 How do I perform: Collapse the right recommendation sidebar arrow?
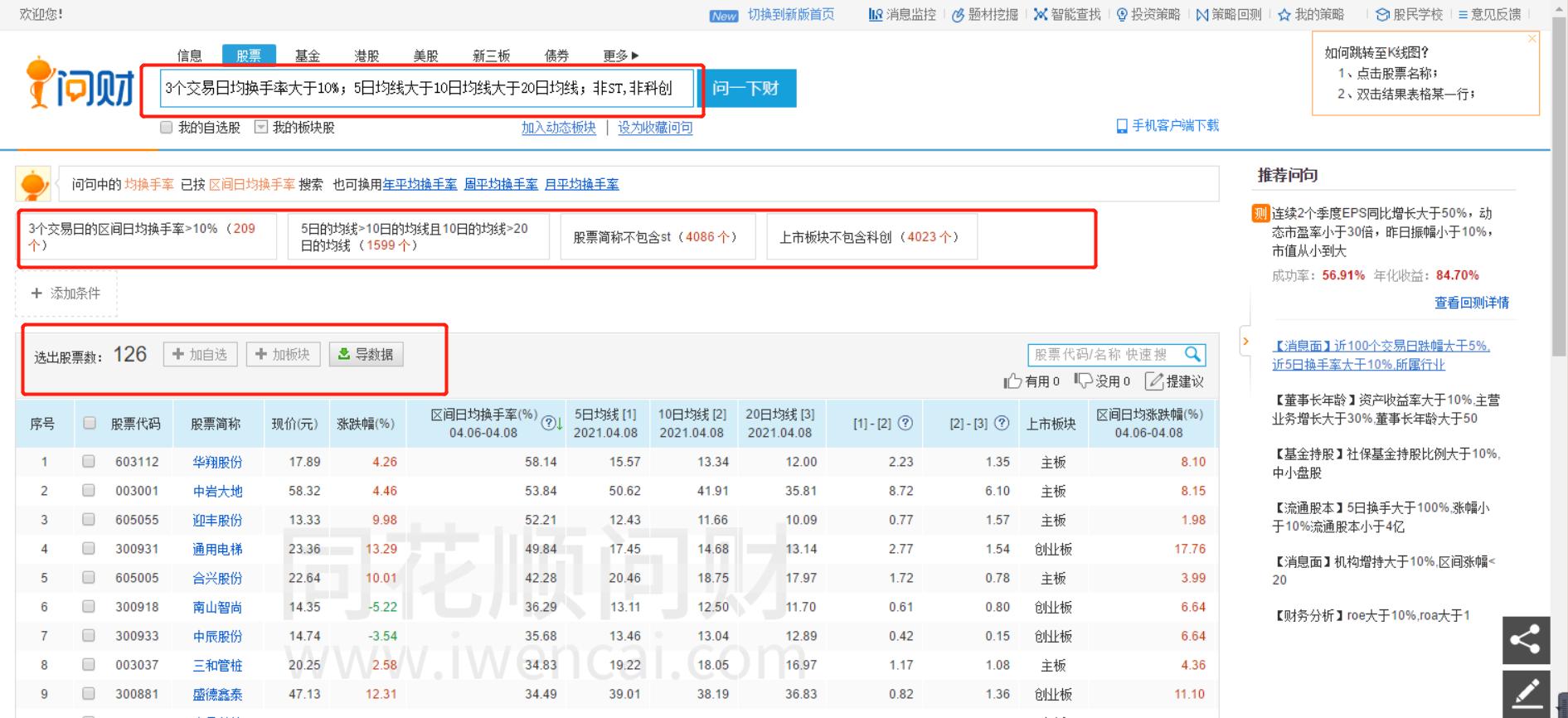[1245, 342]
